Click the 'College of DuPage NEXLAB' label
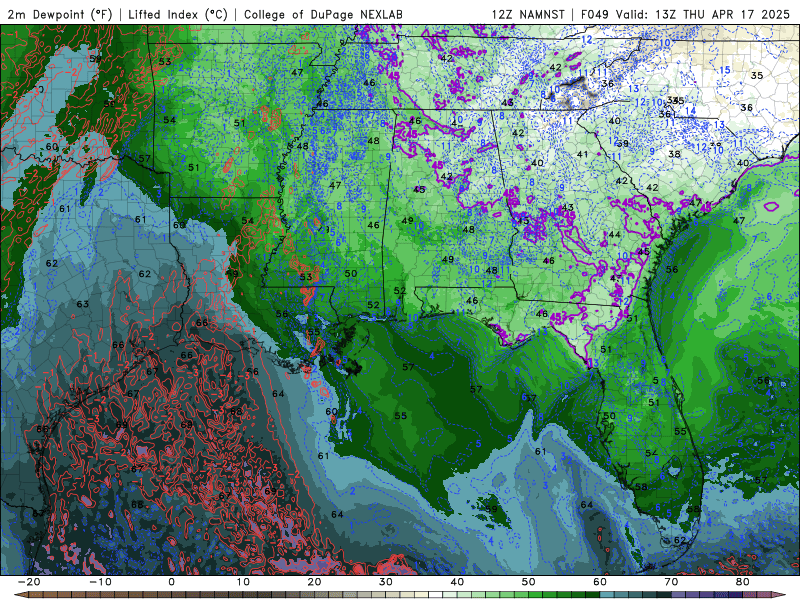Screen dimensions: 800x600 (x=323, y=14)
